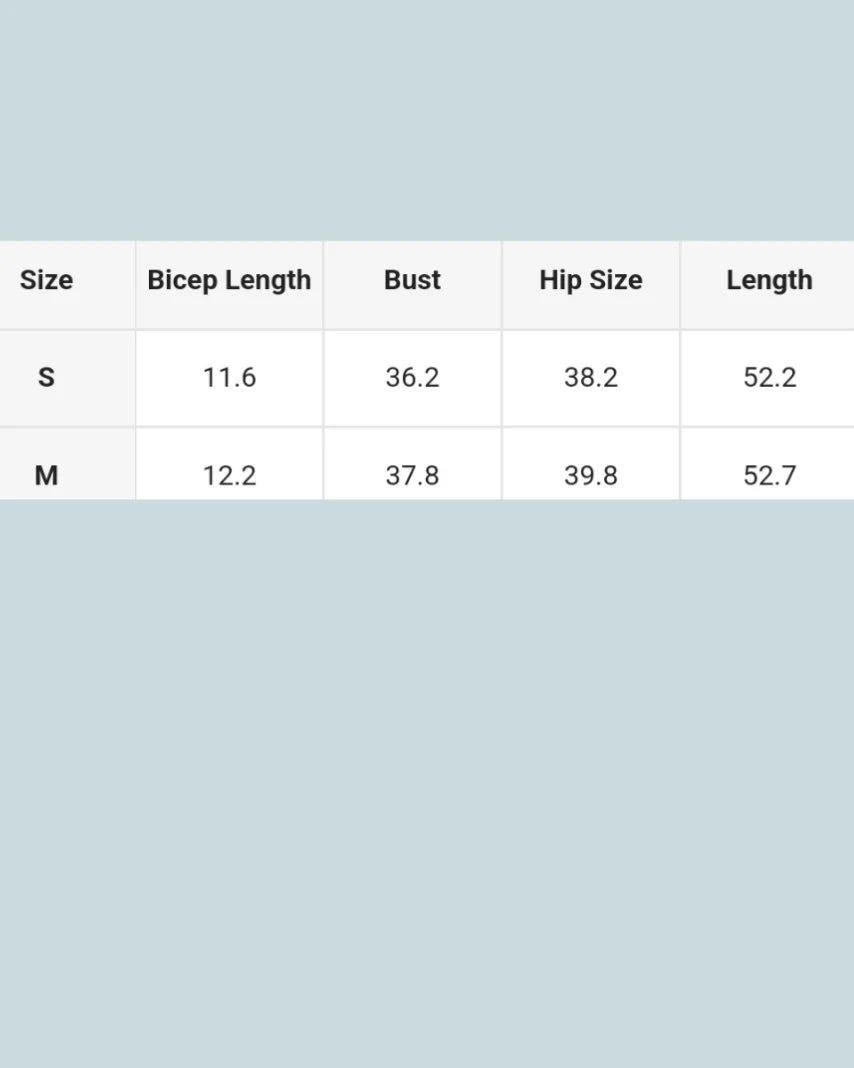Screen dimensions: 854x1068
Task: Click the Bust column header
Action: coord(412,281)
